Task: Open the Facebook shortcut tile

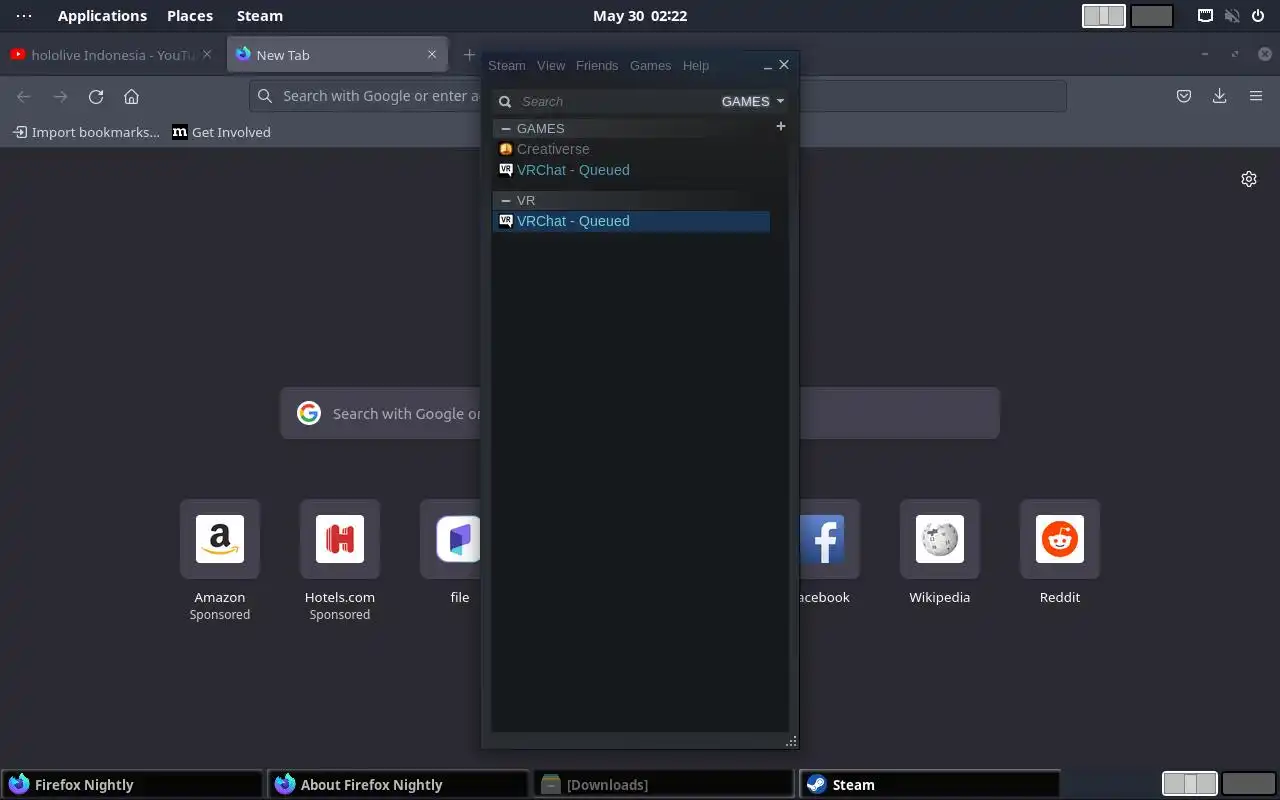Action: coord(829,539)
